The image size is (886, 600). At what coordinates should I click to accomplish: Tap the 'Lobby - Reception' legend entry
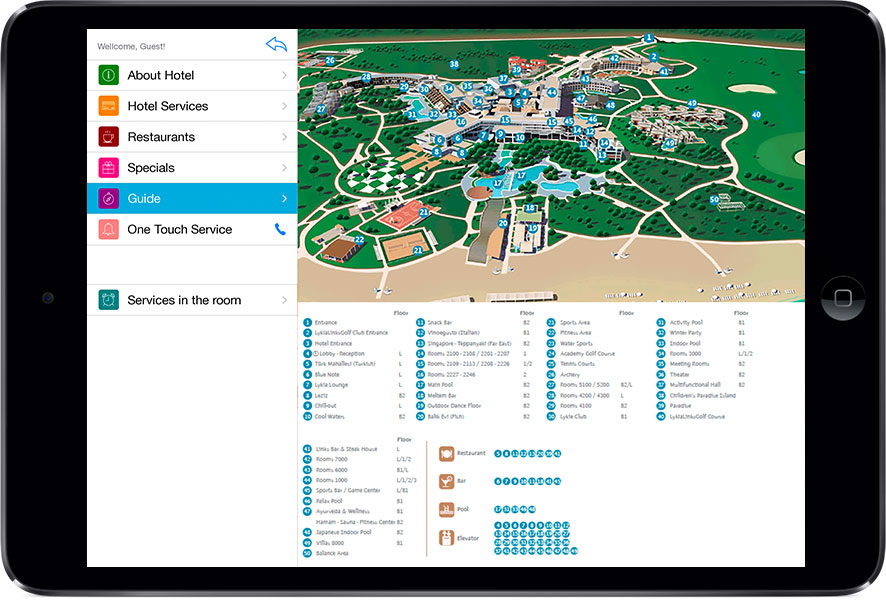click(x=341, y=354)
